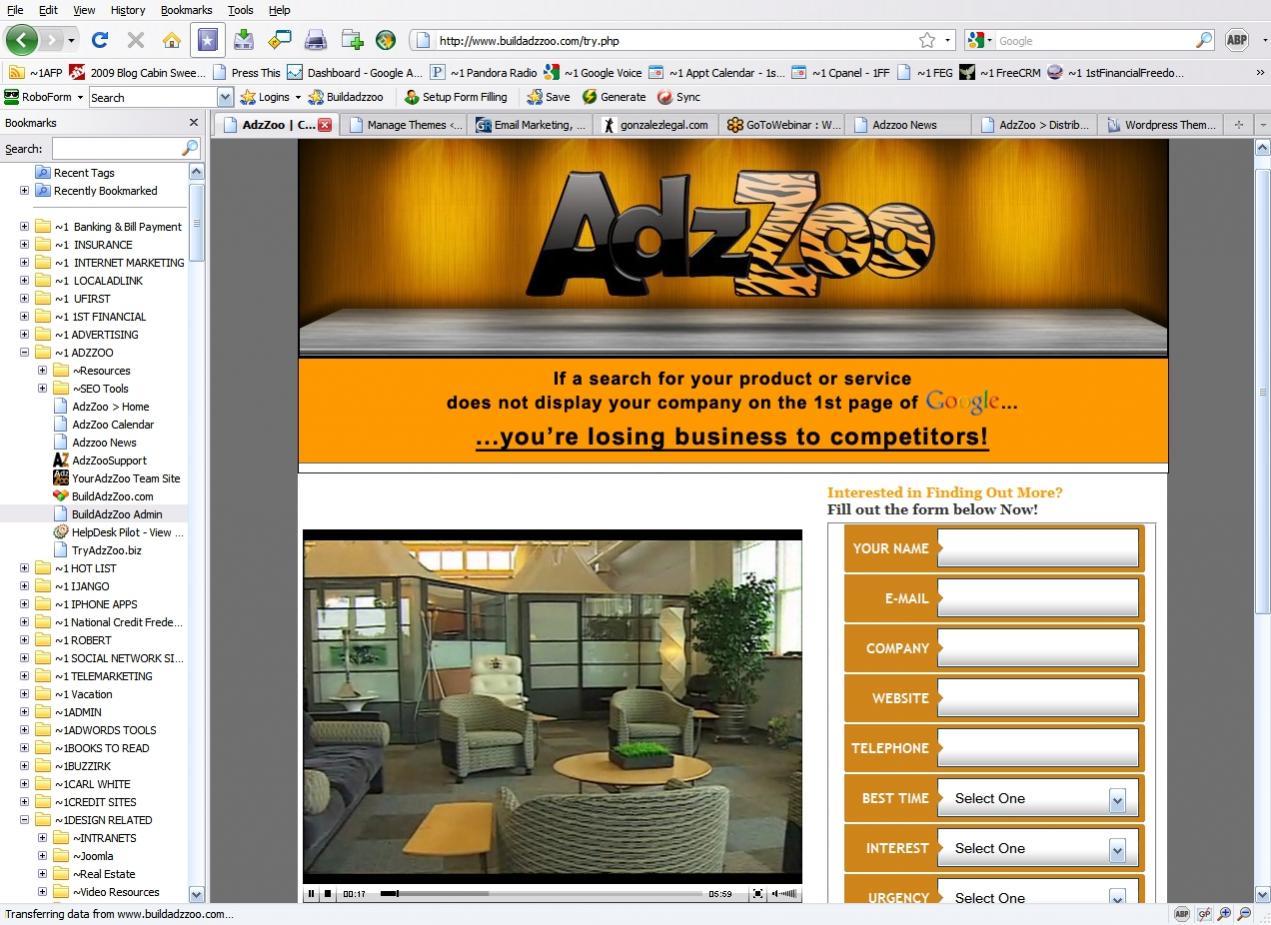Image resolution: width=1271 pixels, height=925 pixels.
Task: Open the search engine selector Google icon
Action: (x=980, y=41)
